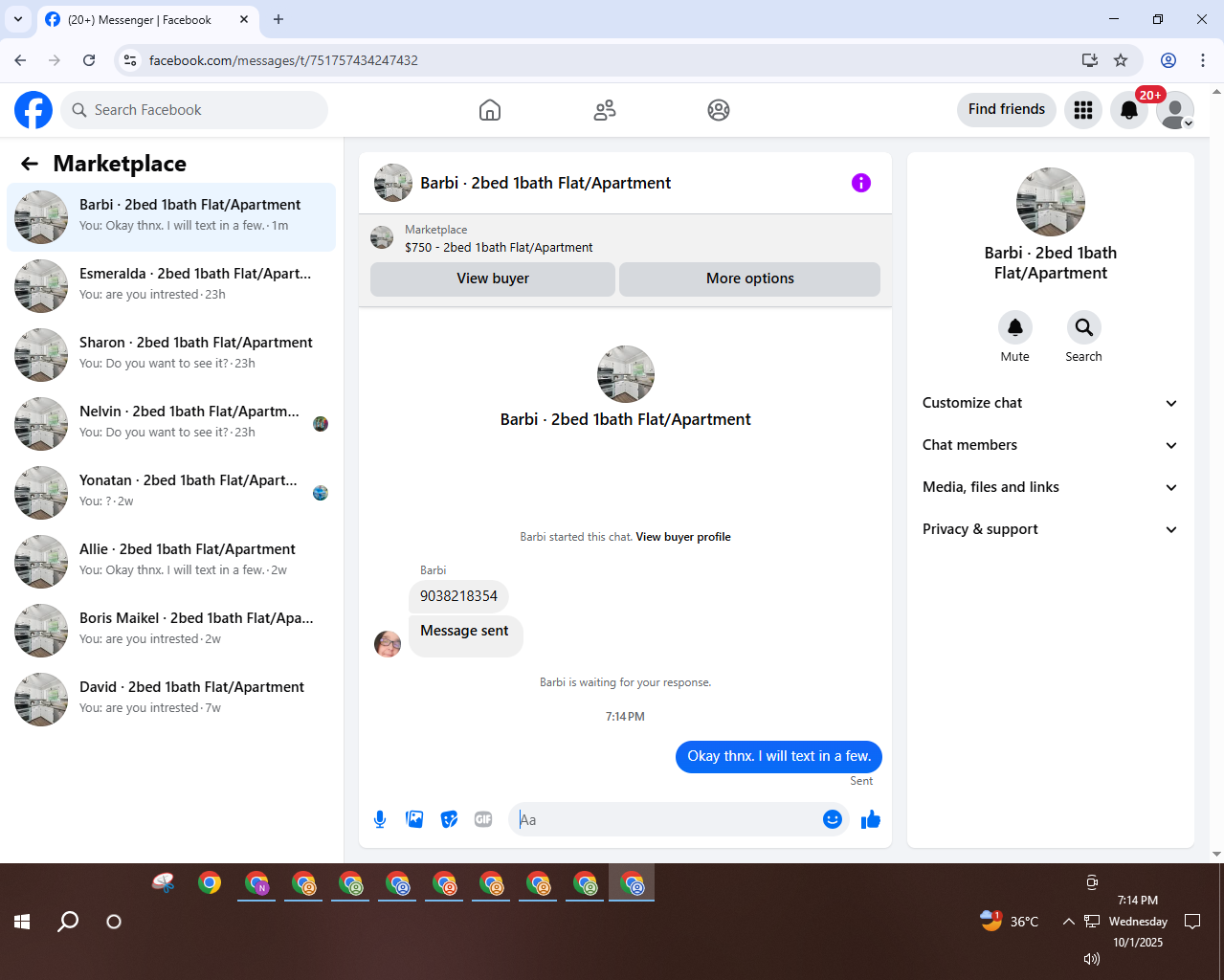Open the weather widget showing 36°C
1224x980 pixels.
pos(1010,921)
